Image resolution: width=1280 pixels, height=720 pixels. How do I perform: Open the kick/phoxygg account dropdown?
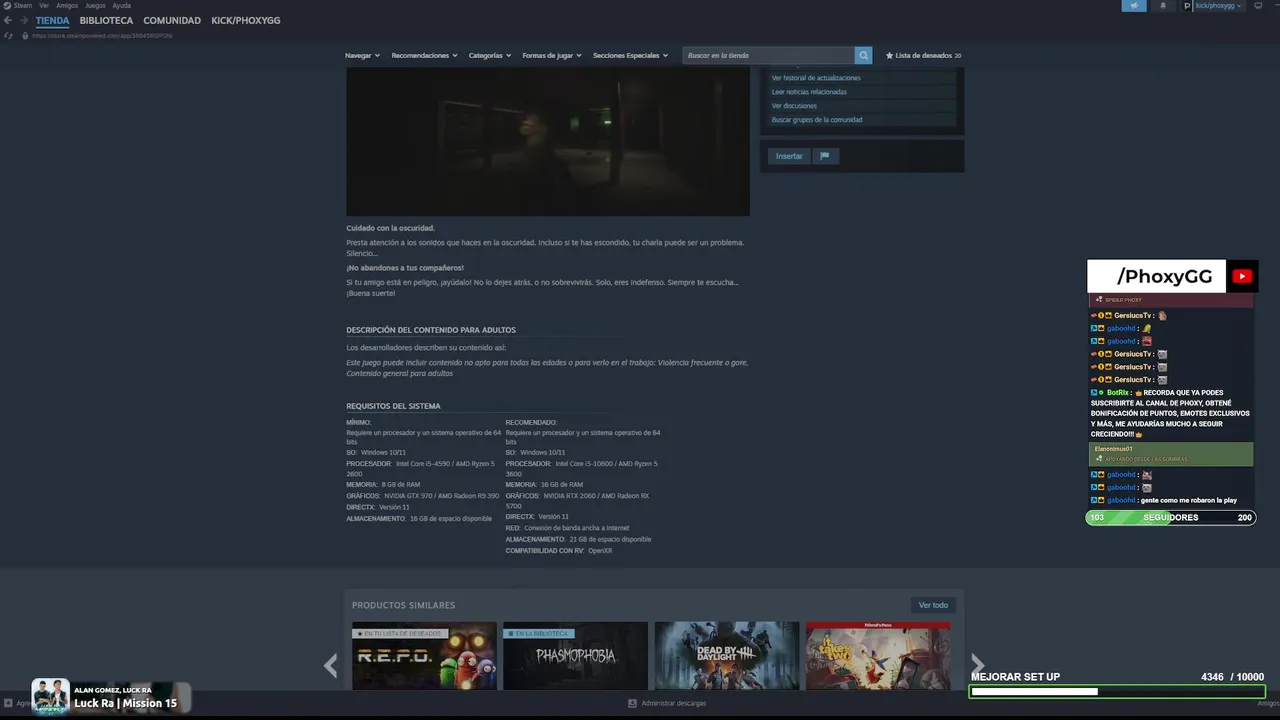tap(1218, 5)
